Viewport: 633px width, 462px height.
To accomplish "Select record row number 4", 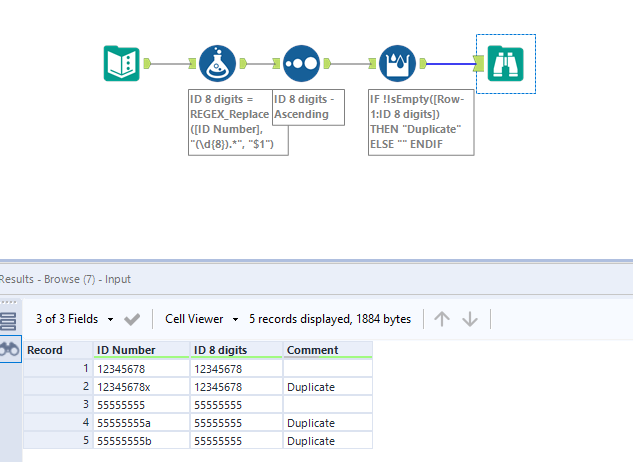I will [58, 422].
